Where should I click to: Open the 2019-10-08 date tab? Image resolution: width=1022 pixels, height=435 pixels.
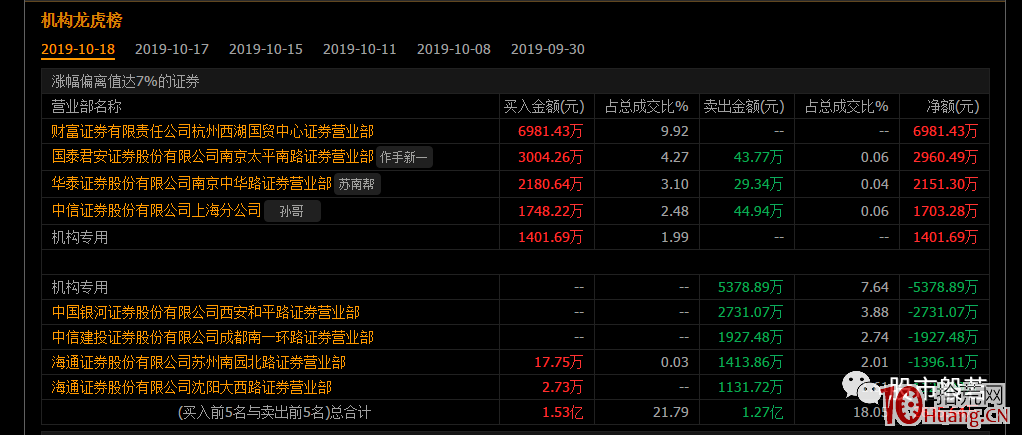[454, 50]
